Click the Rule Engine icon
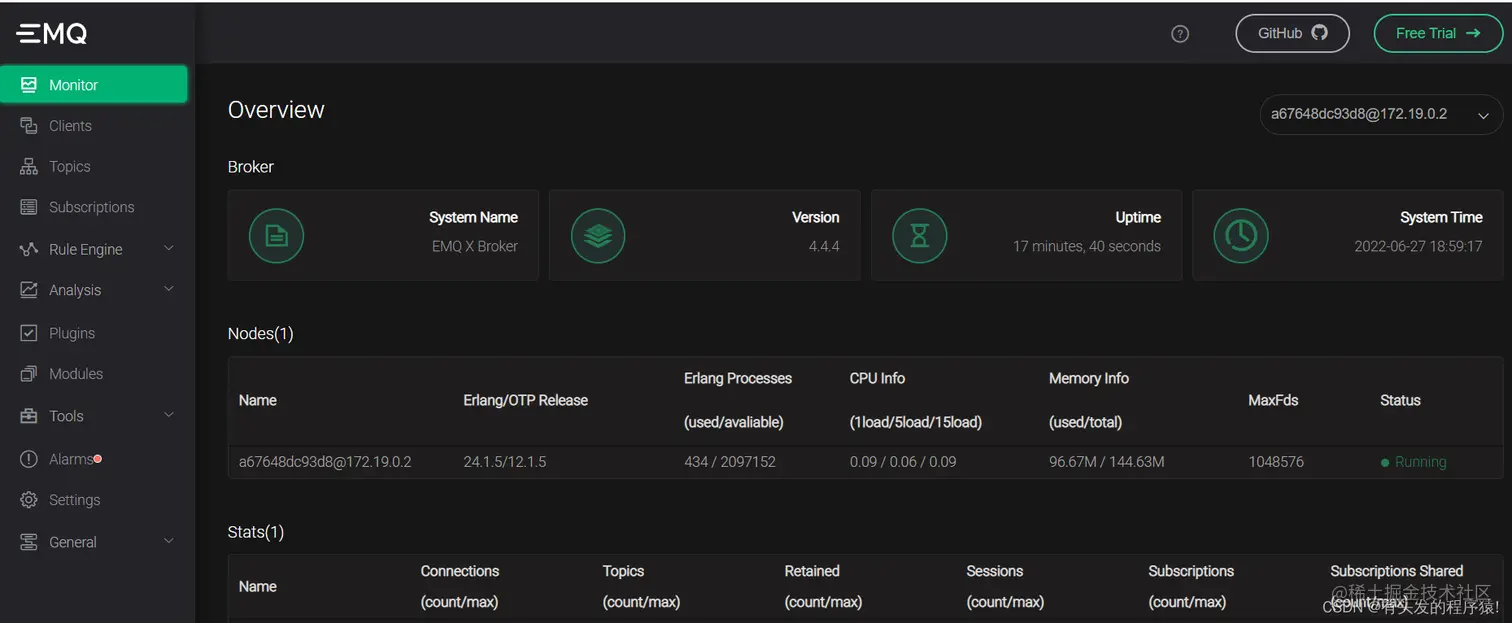 [x=29, y=249]
